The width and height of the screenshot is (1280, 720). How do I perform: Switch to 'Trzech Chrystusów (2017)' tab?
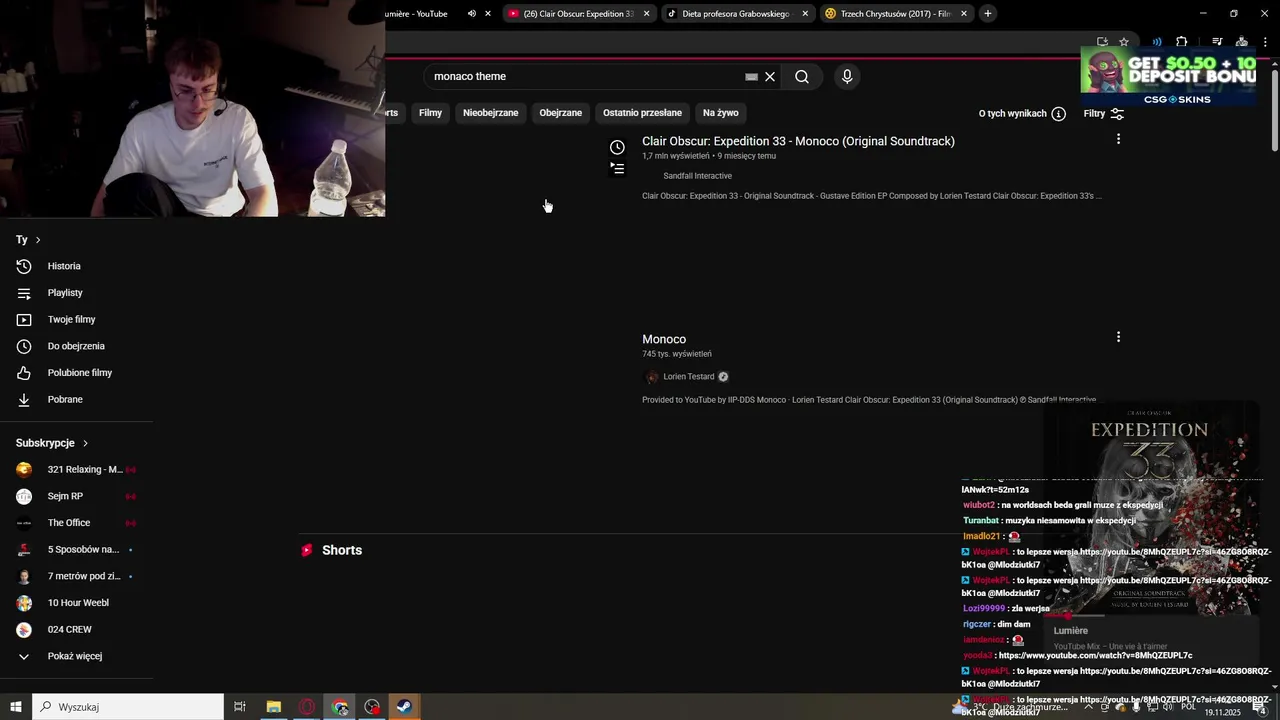click(895, 14)
